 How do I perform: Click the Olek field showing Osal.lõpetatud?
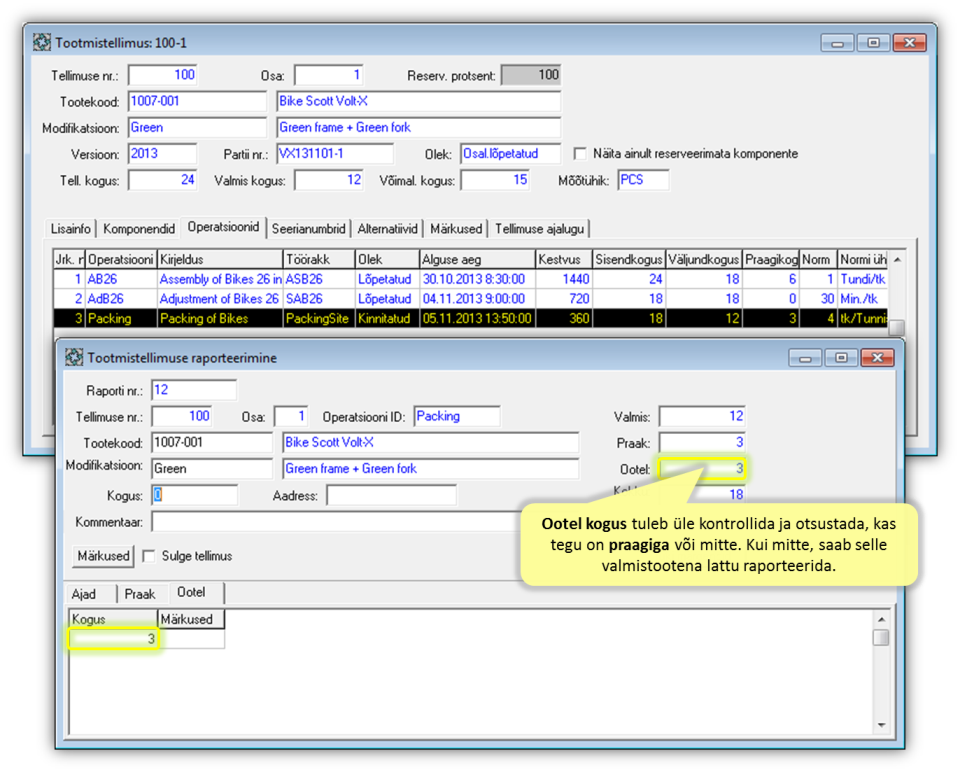510,154
